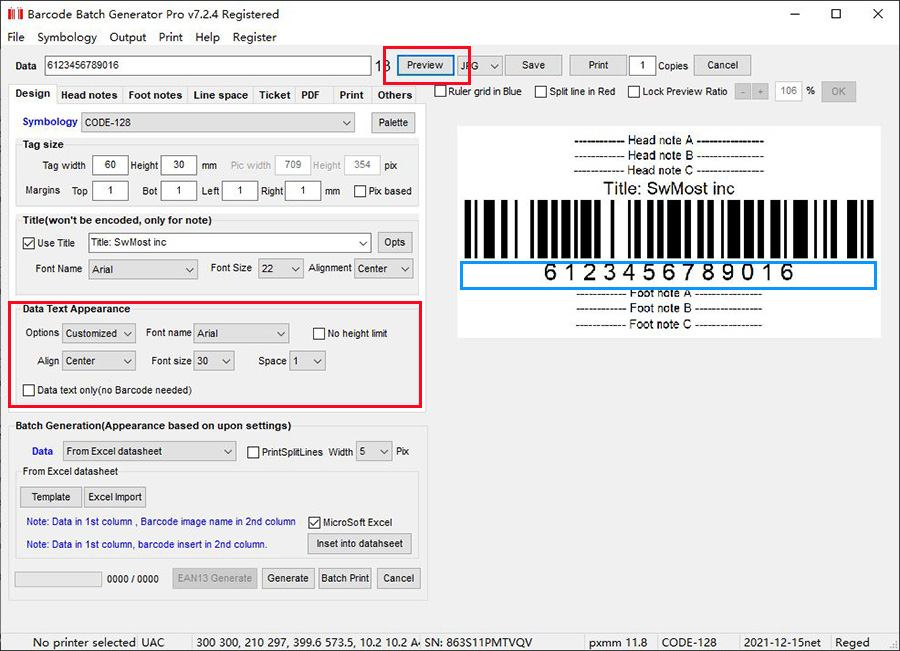Click the Barcode Batch Generator app icon

pos(15,14)
